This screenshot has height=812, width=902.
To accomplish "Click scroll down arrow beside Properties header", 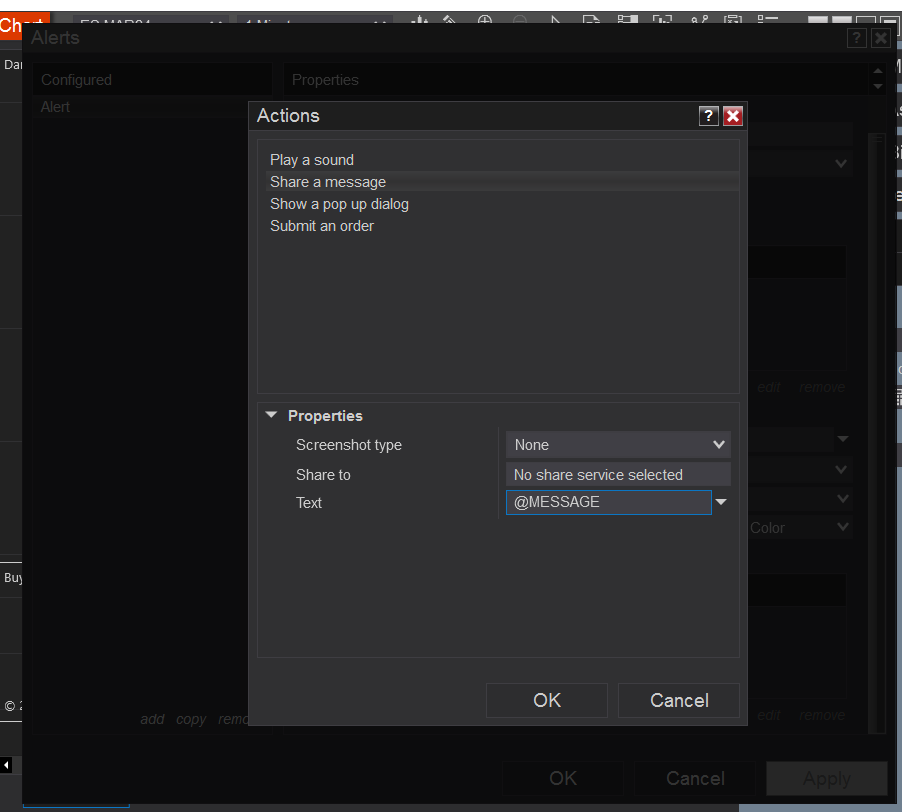I will coord(878,86).
